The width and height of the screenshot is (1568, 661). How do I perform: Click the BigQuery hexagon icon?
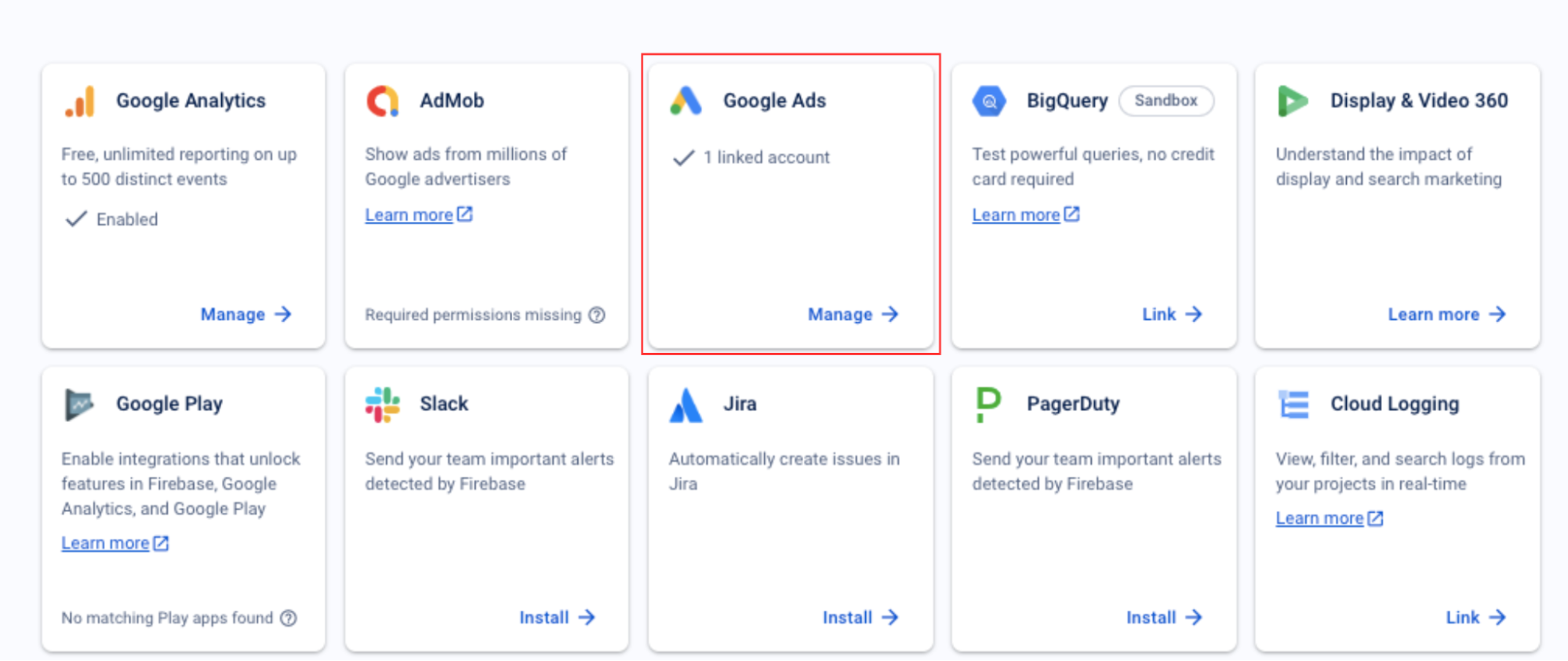click(989, 101)
